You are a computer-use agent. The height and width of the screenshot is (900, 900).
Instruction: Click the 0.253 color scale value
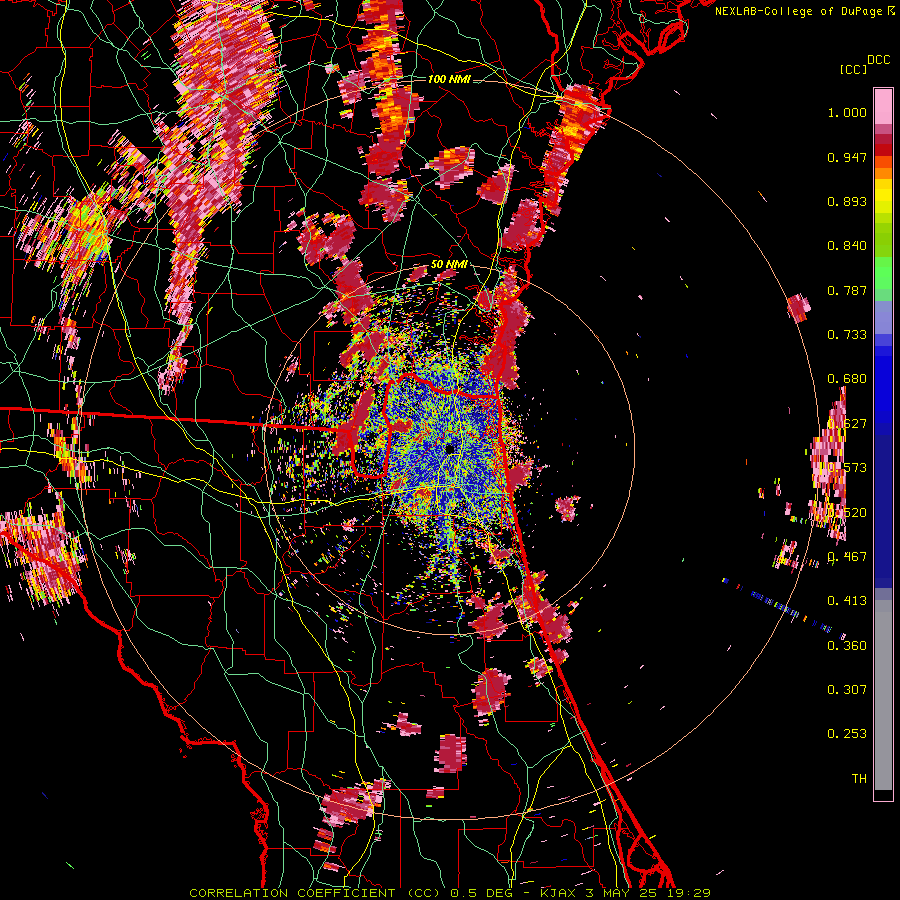point(847,734)
